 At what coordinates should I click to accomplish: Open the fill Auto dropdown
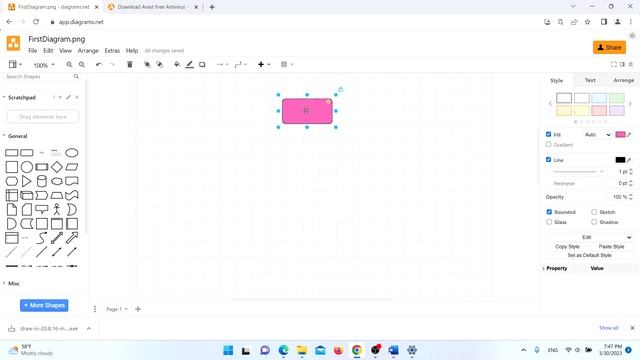coord(598,135)
